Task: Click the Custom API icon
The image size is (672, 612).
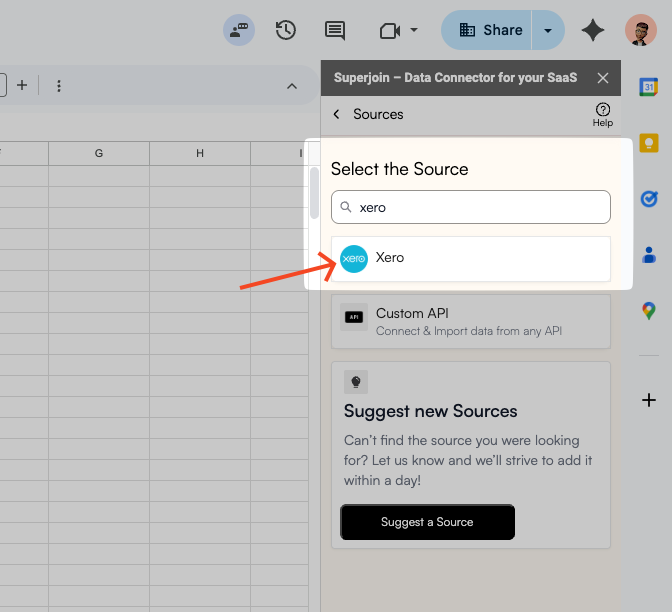Action: (x=354, y=317)
